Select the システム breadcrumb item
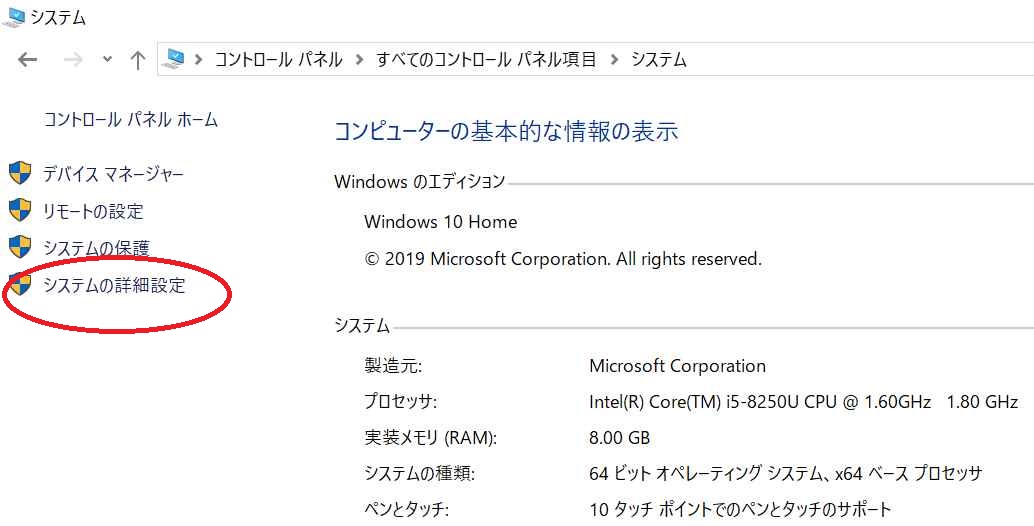This screenshot has width=1034, height=526. [x=659, y=60]
